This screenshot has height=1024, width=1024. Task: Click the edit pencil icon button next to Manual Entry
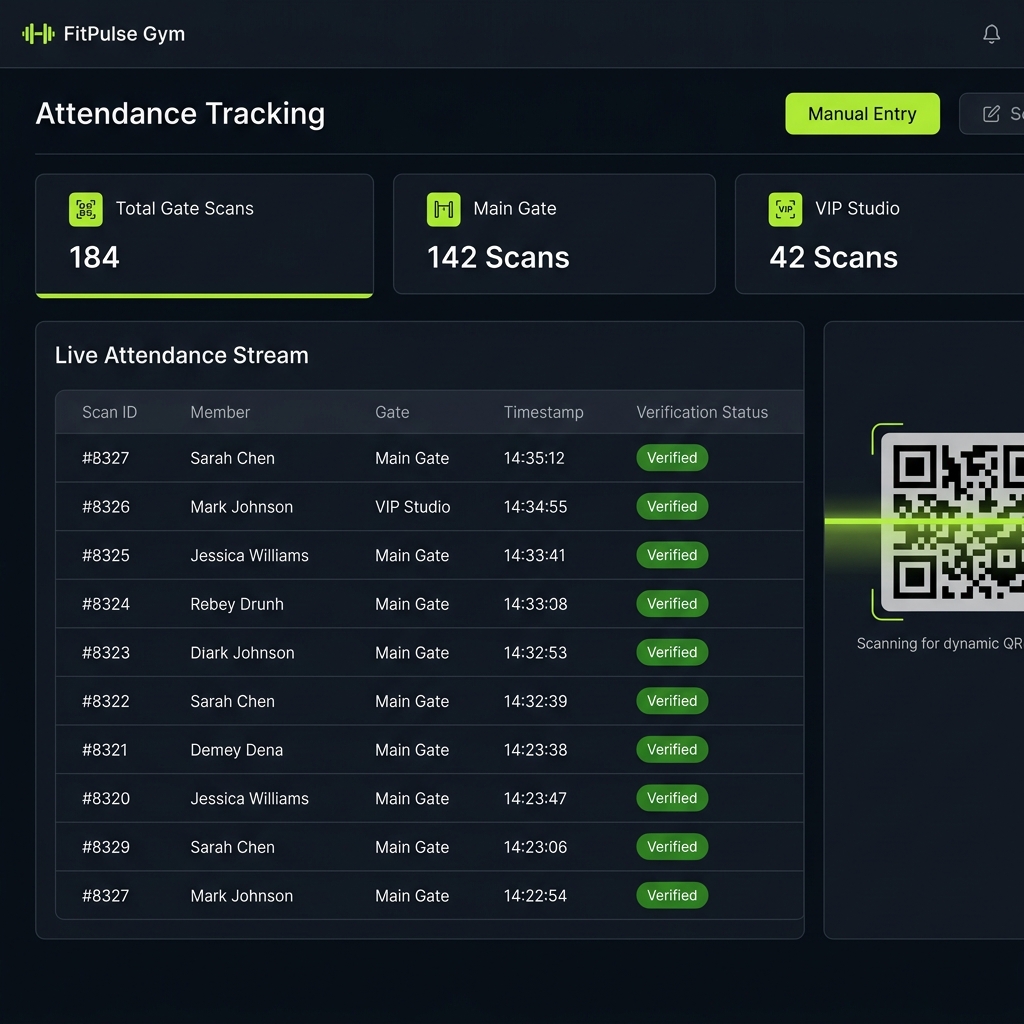coord(993,114)
